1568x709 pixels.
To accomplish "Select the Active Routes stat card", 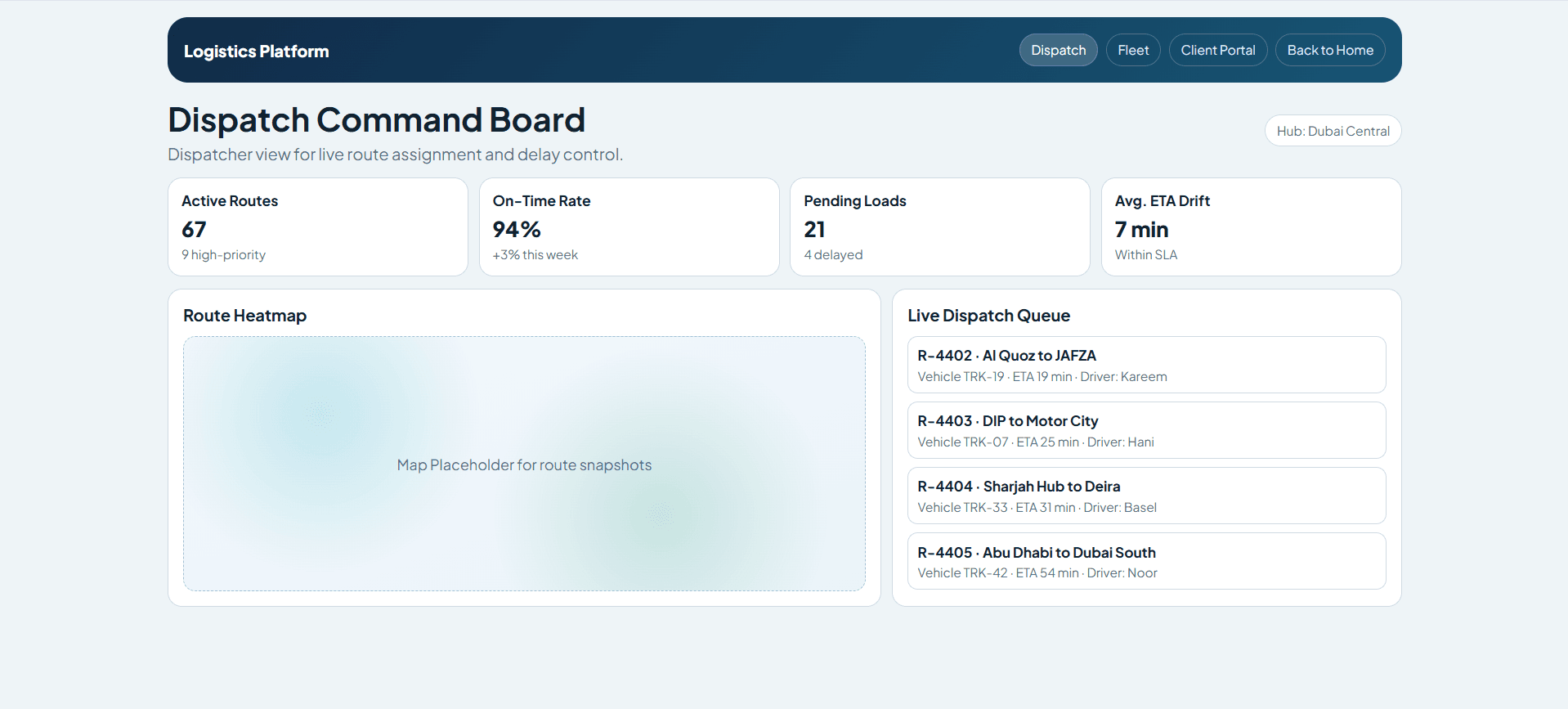I will (x=318, y=227).
